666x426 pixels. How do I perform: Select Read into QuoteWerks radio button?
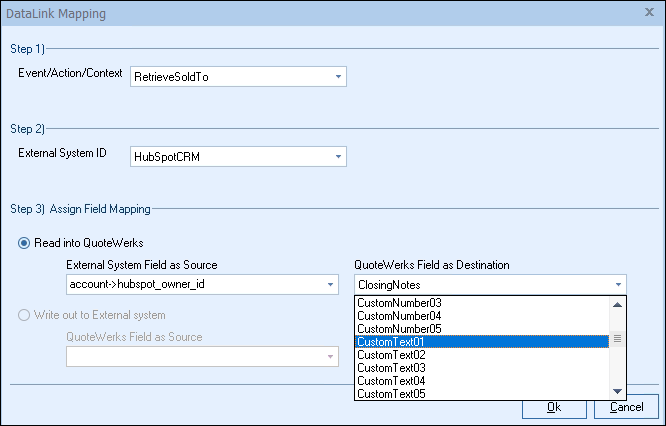(24, 244)
